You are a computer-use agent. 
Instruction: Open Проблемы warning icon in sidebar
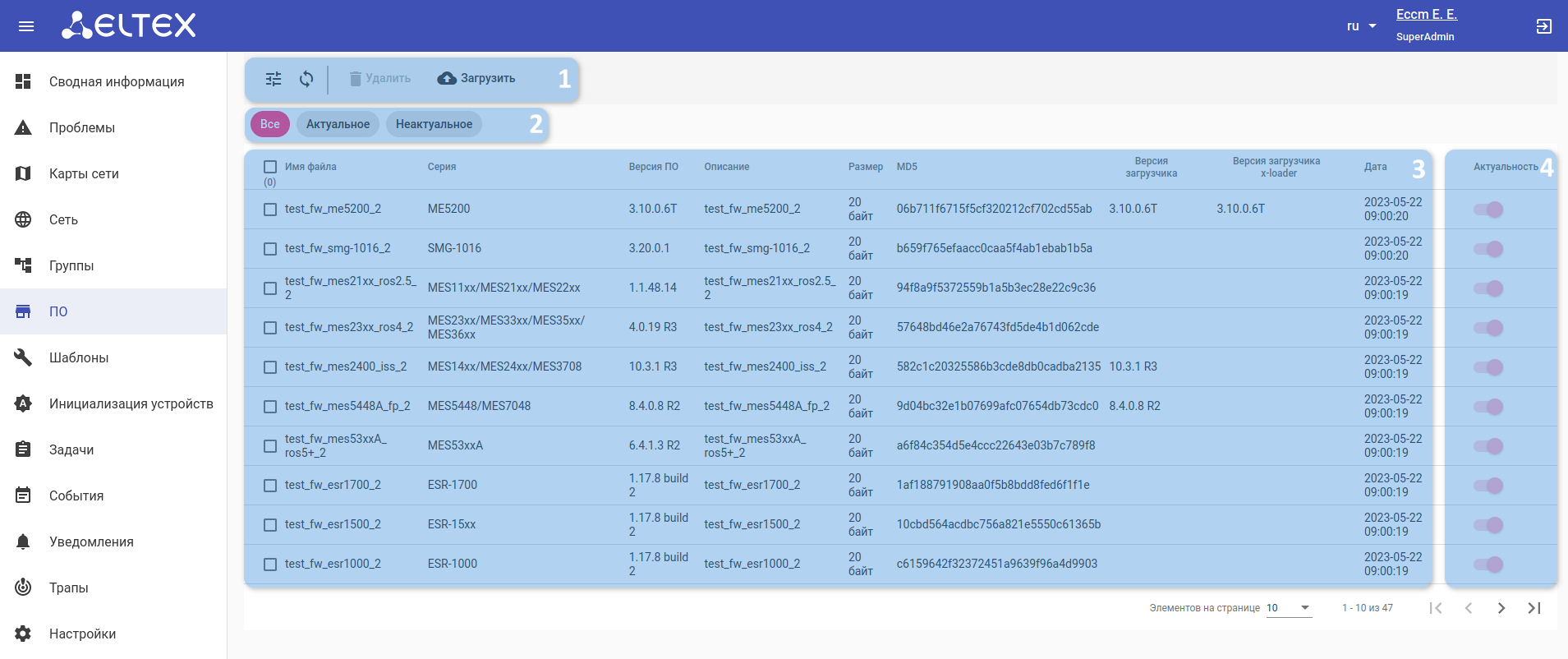coord(23,127)
